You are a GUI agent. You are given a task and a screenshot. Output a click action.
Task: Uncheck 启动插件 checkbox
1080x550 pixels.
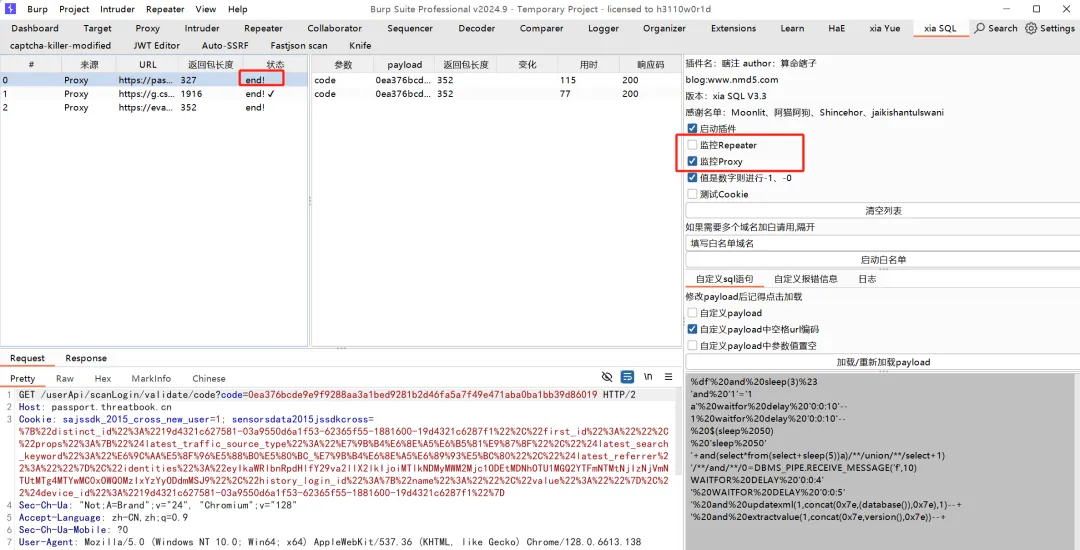(x=692, y=129)
